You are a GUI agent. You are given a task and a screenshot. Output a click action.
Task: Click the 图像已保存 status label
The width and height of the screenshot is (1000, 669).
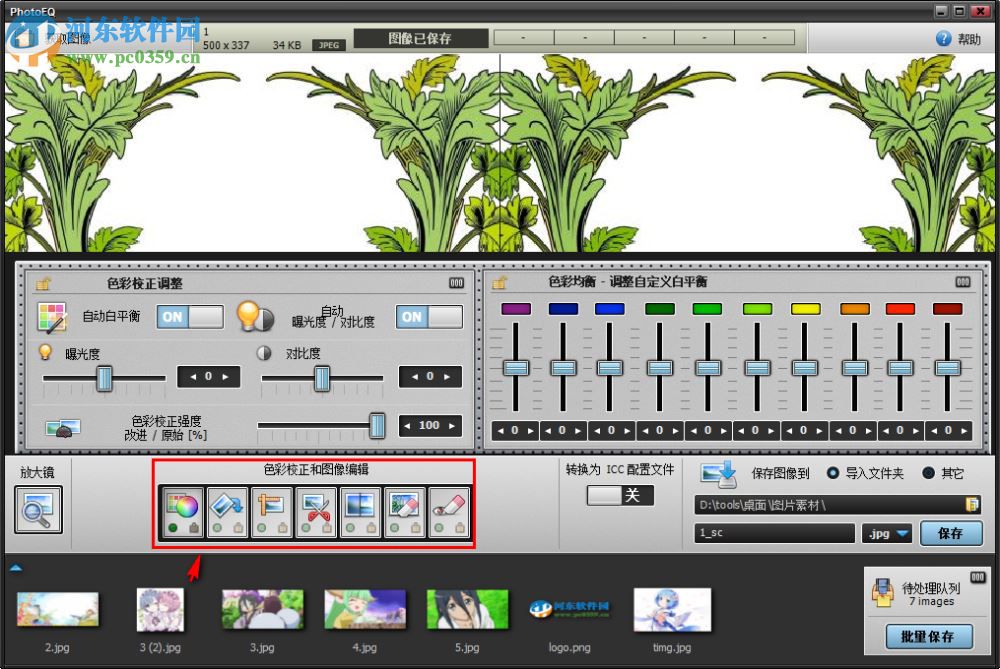point(420,38)
